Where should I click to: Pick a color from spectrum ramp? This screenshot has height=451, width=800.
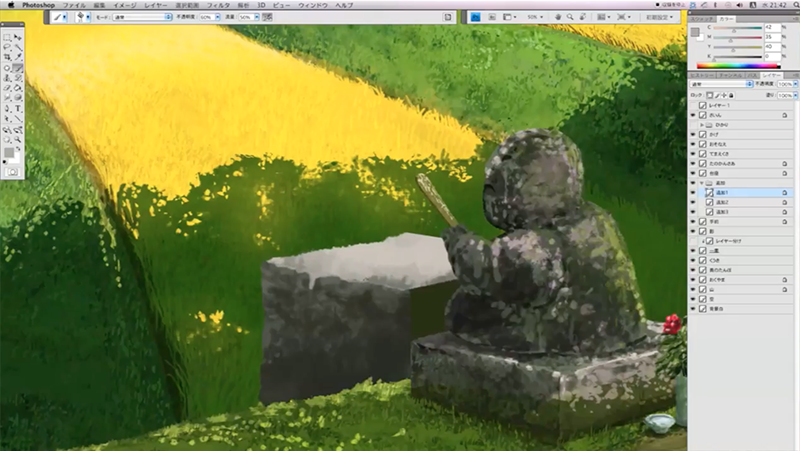coord(738,66)
